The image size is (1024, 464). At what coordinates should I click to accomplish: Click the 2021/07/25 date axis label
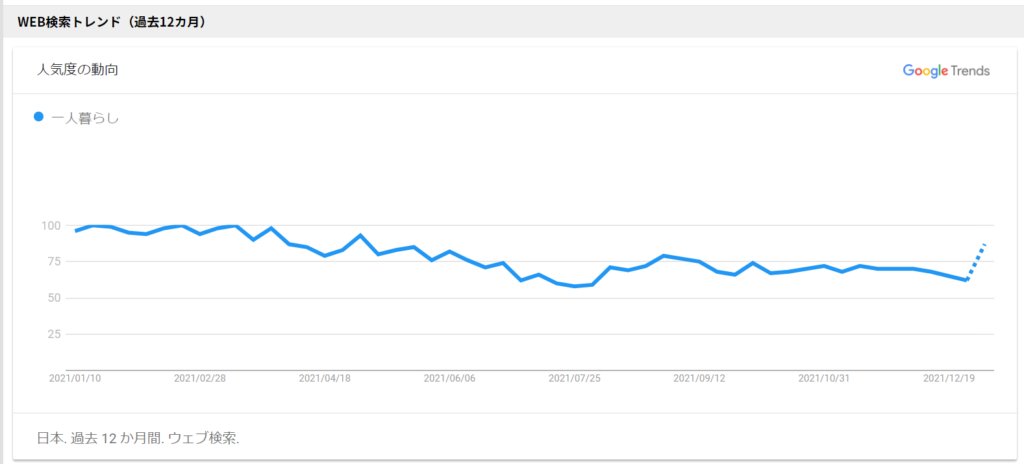click(574, 378)
